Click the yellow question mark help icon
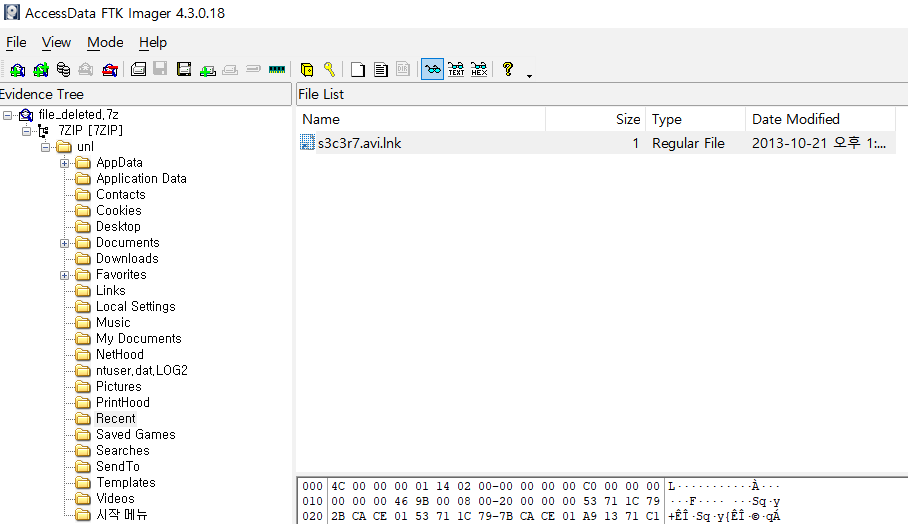908x524 pixels. [508, 69]
